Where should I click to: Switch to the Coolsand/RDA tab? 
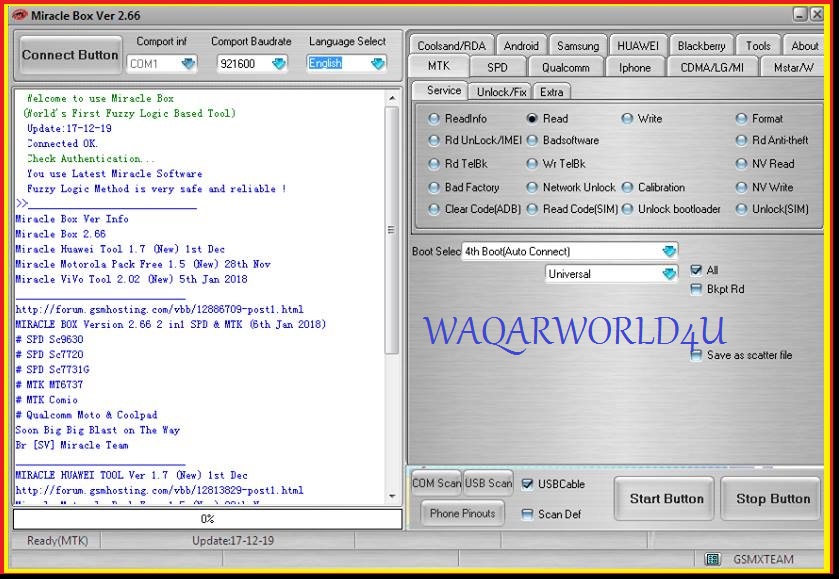[452, 45]
